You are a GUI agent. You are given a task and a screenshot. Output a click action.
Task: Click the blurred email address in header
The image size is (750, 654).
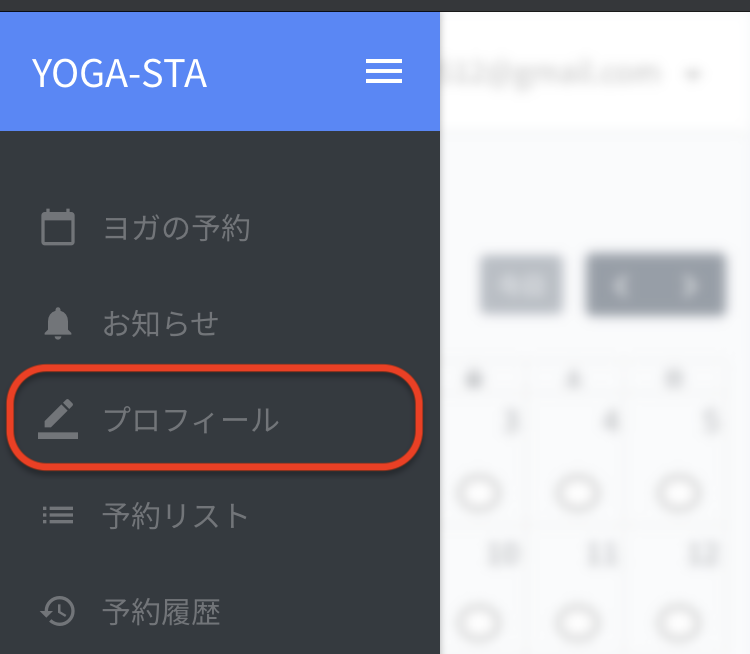[x=552, y=74]
